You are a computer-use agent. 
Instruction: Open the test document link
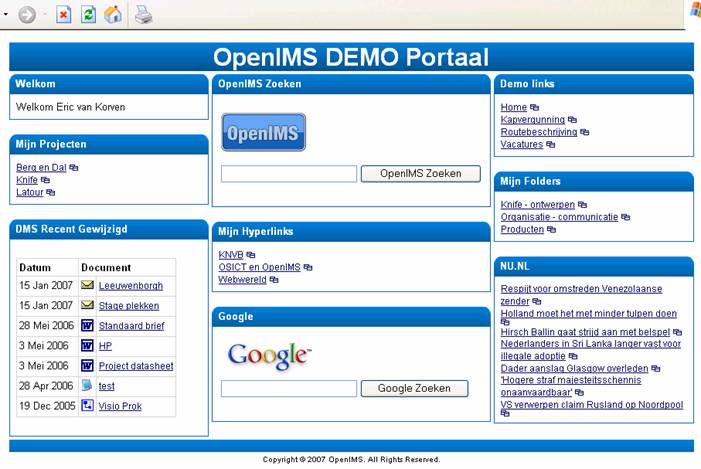click(106, 386)
